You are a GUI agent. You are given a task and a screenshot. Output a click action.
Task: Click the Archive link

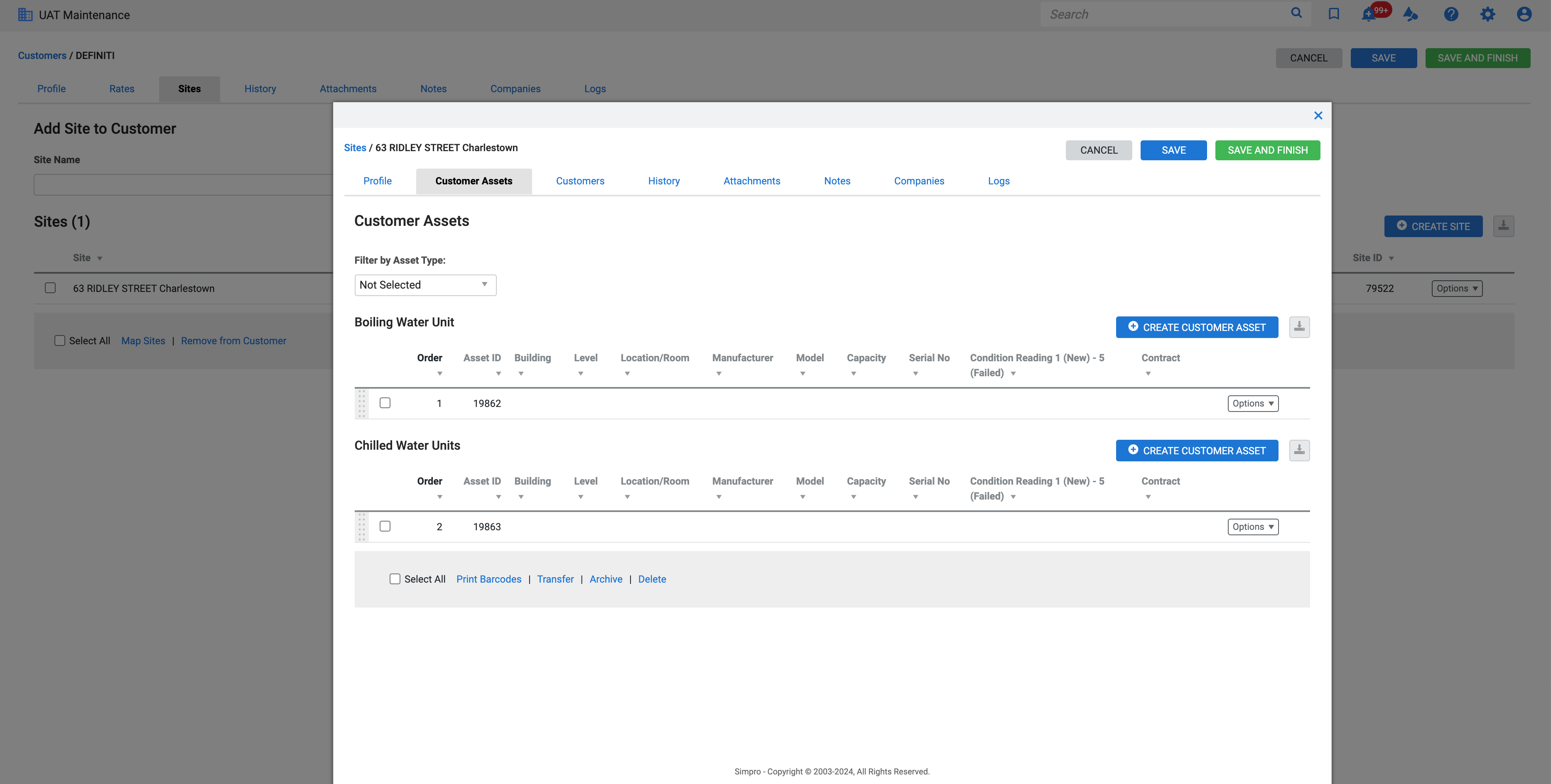coord(606,579)
